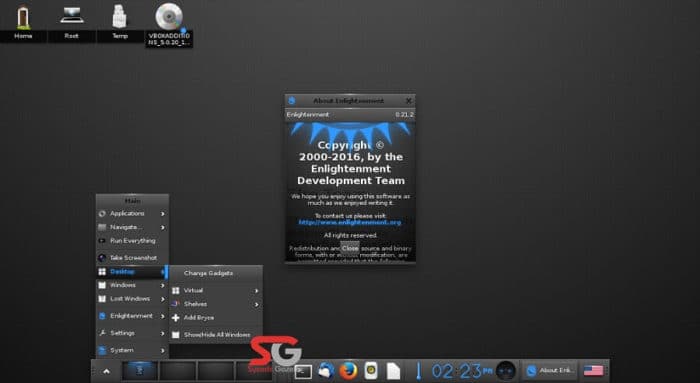
Task: Click the Shelves submenu icon
Action: tap(175, 304)
